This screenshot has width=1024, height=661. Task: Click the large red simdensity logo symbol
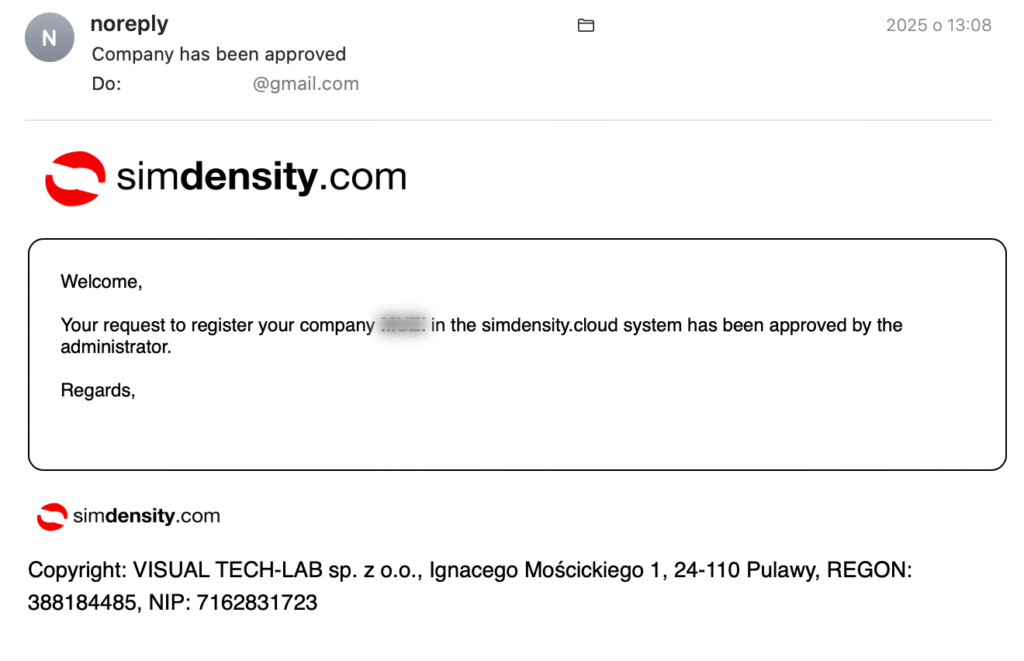[75, 179]
